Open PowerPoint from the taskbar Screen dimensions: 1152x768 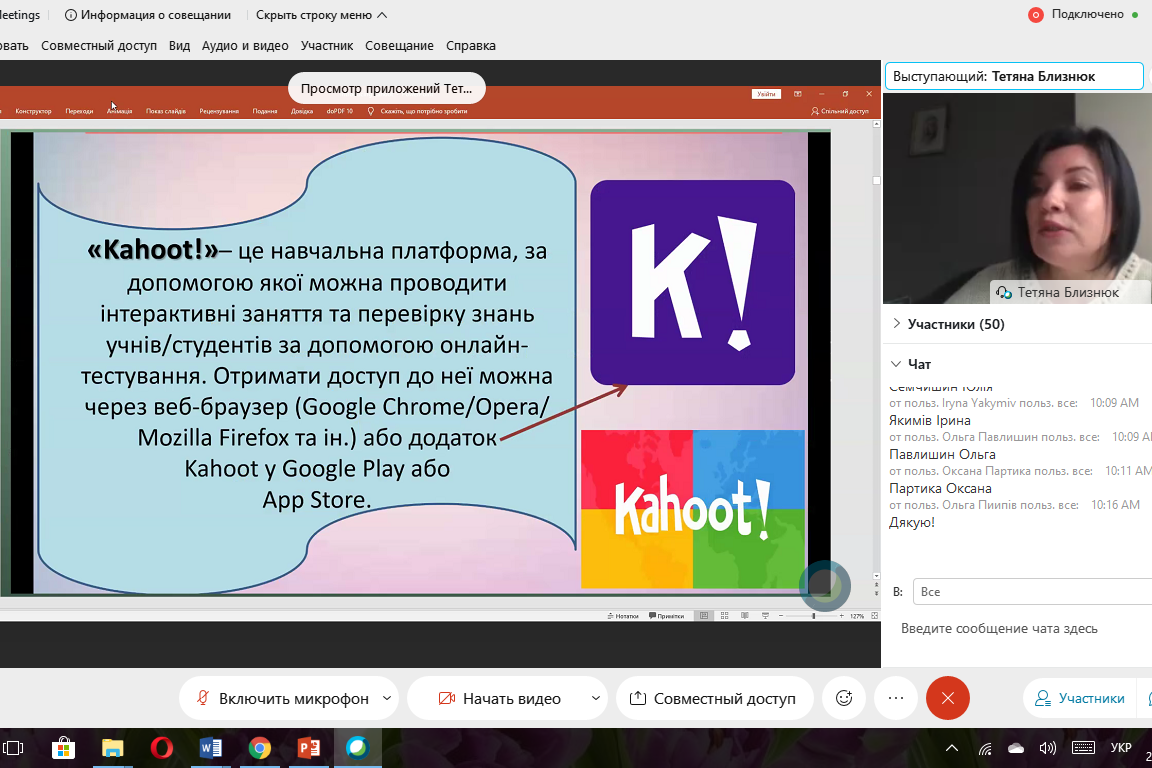[308, 748]
